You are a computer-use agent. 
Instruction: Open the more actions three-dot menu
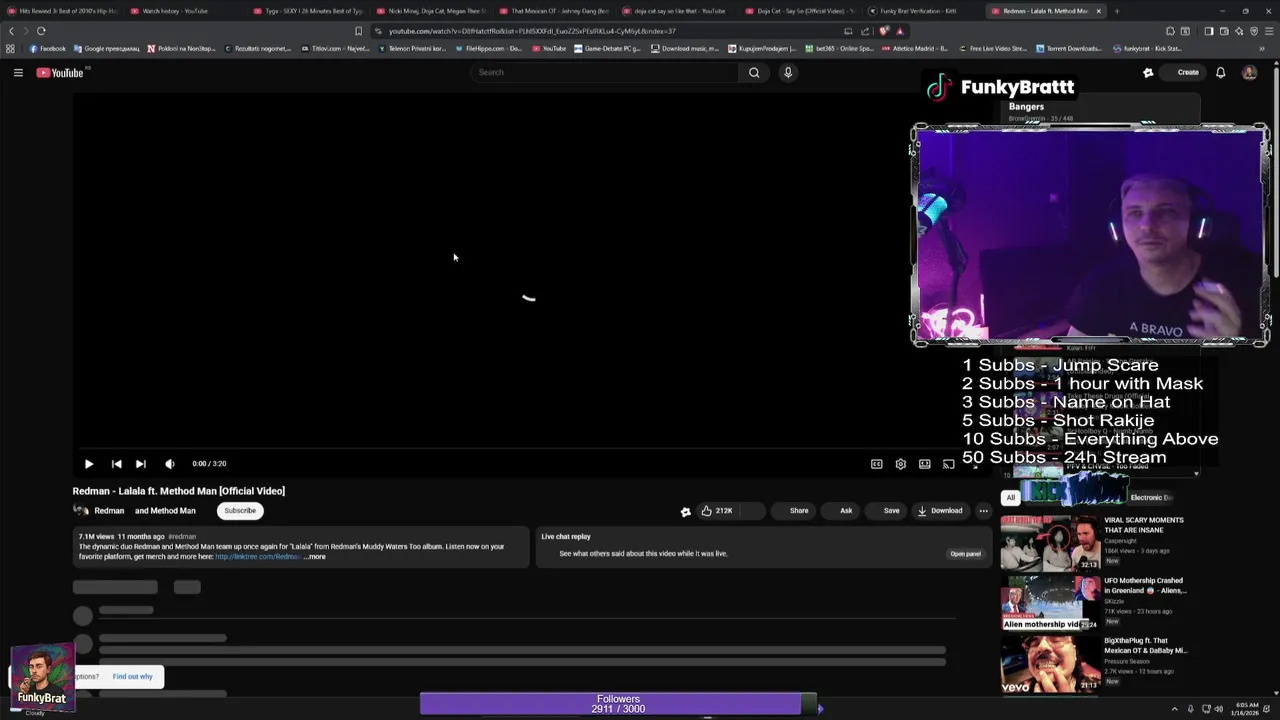(983, 511)
